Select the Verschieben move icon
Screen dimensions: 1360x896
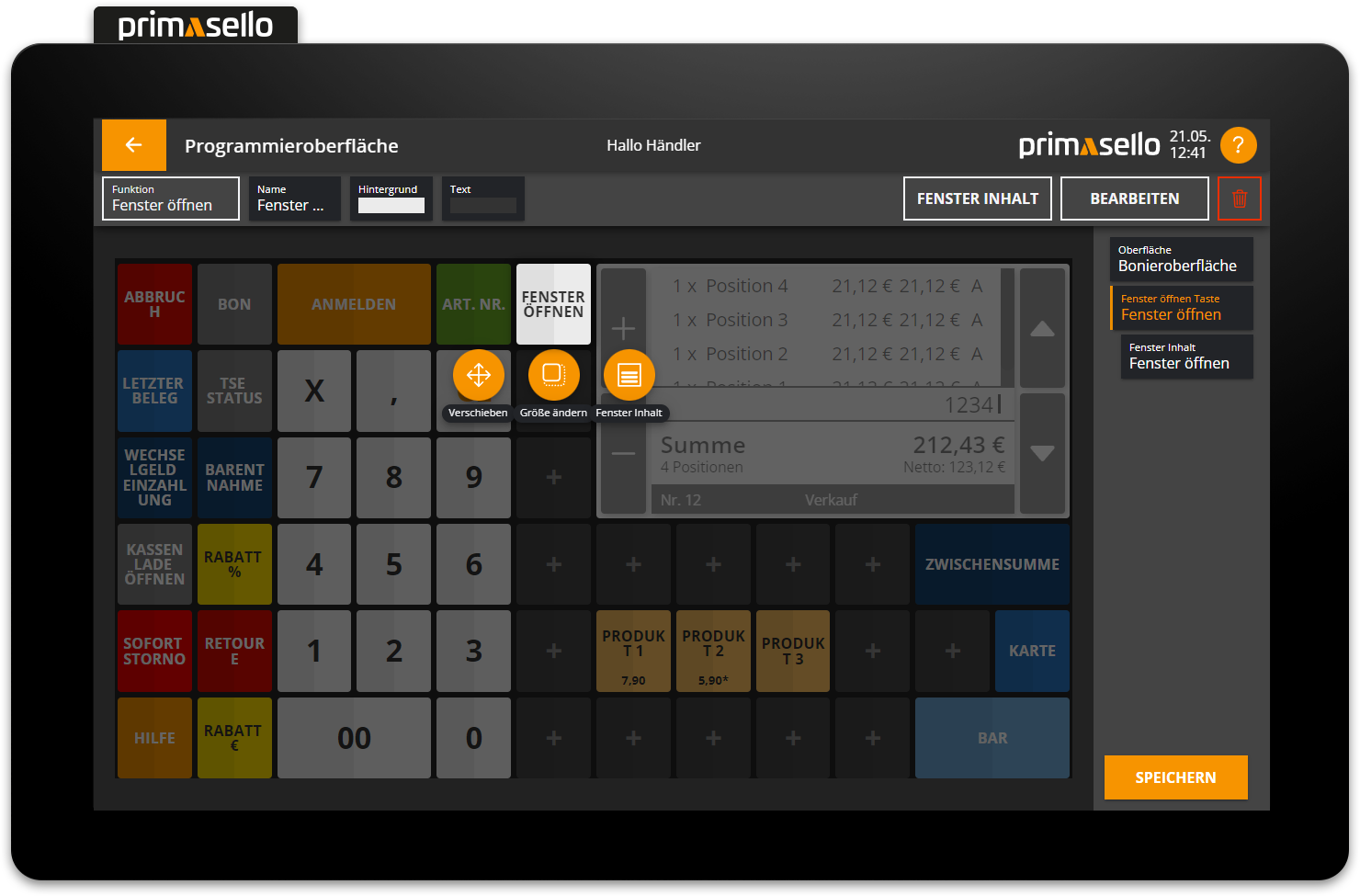[x=478, y=375]
